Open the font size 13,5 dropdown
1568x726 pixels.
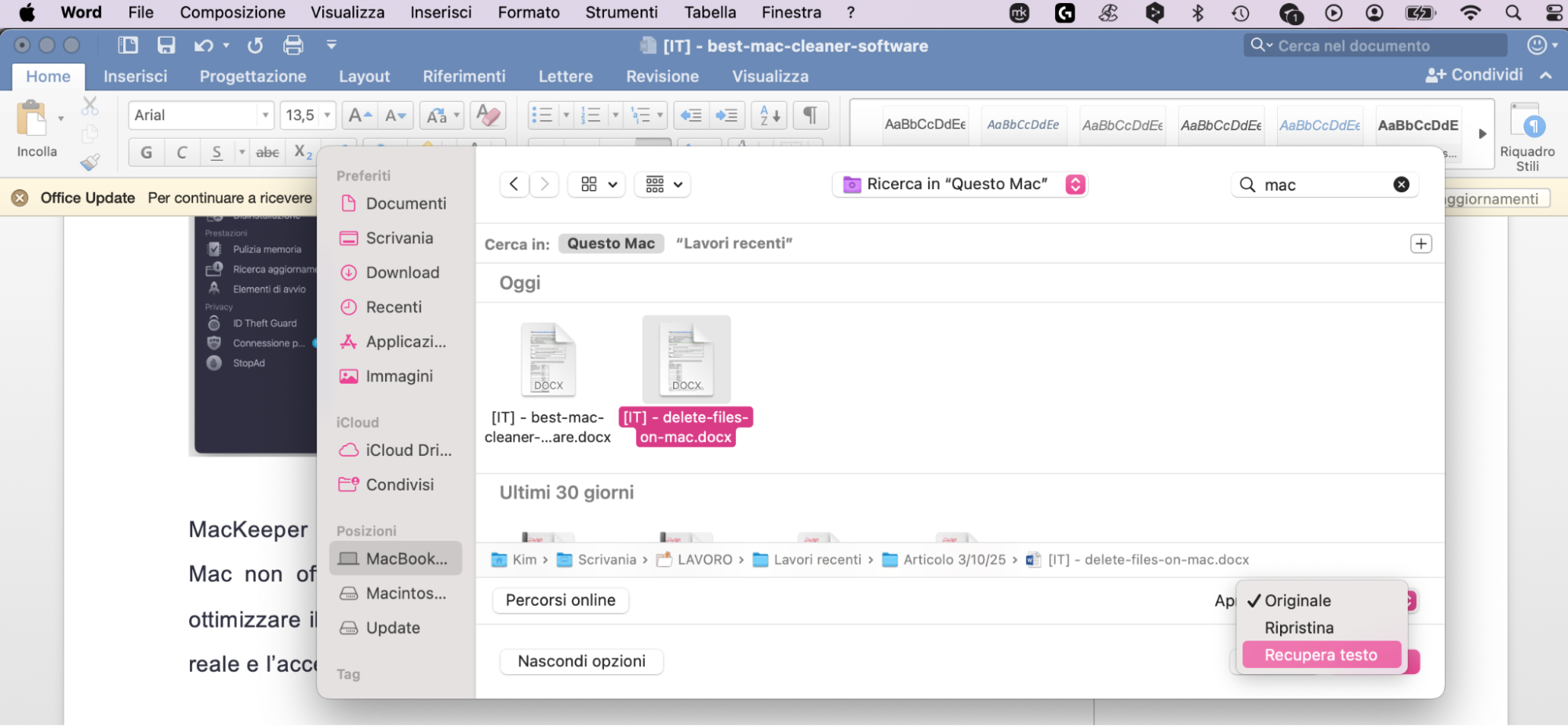(x=327, y=115)
